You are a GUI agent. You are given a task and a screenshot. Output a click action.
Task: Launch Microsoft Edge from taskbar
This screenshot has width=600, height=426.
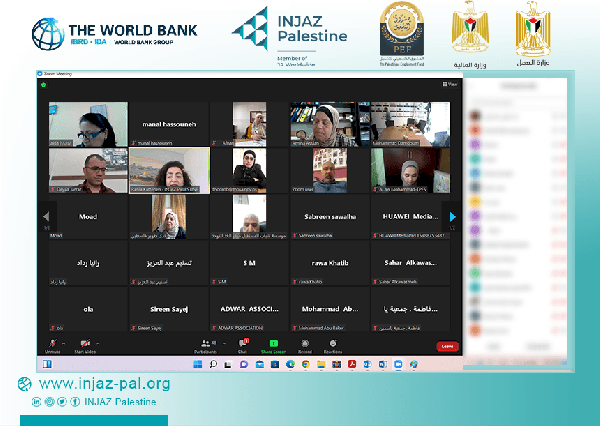click(290, 364)
